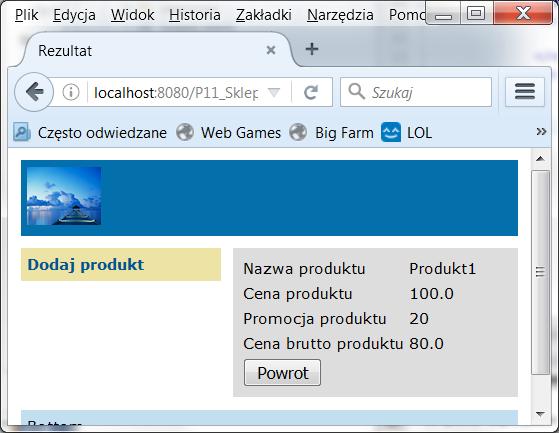
Task: Click the Big Farm globe icon
Action: (298, 133)
